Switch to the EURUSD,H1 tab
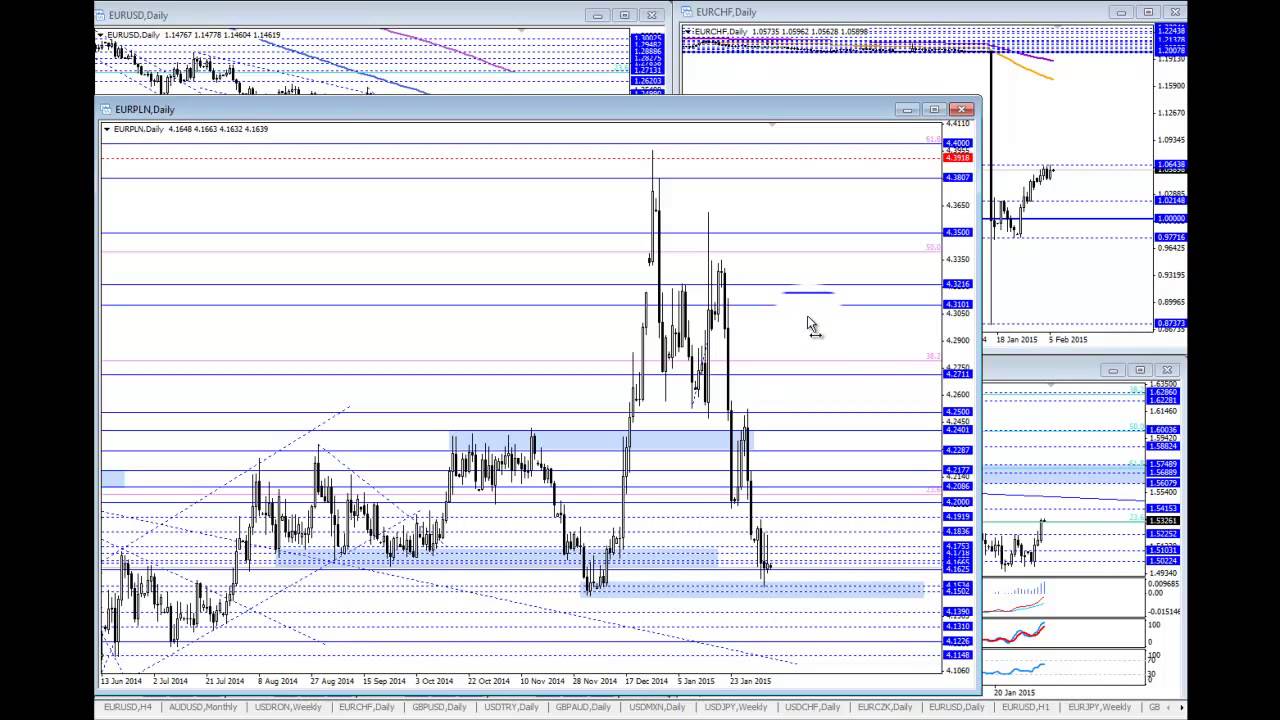This screenshot has height=720, width=1280. click(x=1025, y=707)
